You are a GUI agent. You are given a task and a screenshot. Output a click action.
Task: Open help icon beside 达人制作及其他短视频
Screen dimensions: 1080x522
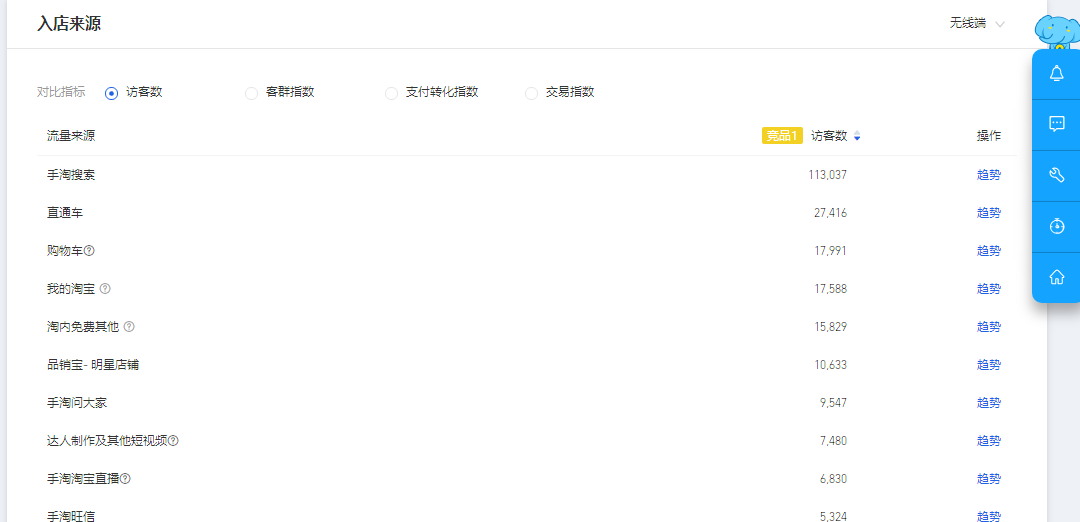pyautogui.click(x=173, y=441)
